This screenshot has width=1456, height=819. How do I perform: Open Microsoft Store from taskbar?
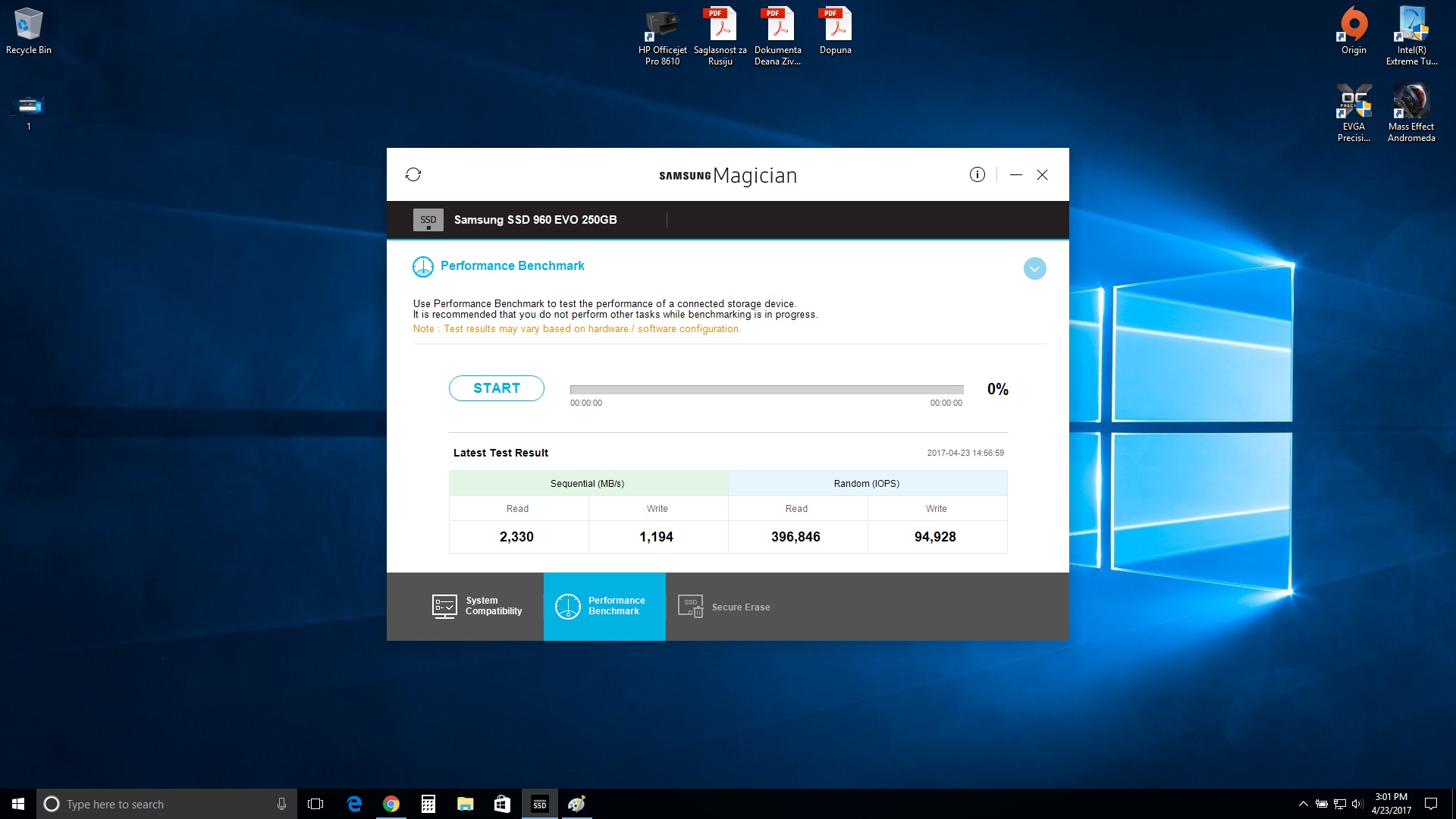coord(502,804)
